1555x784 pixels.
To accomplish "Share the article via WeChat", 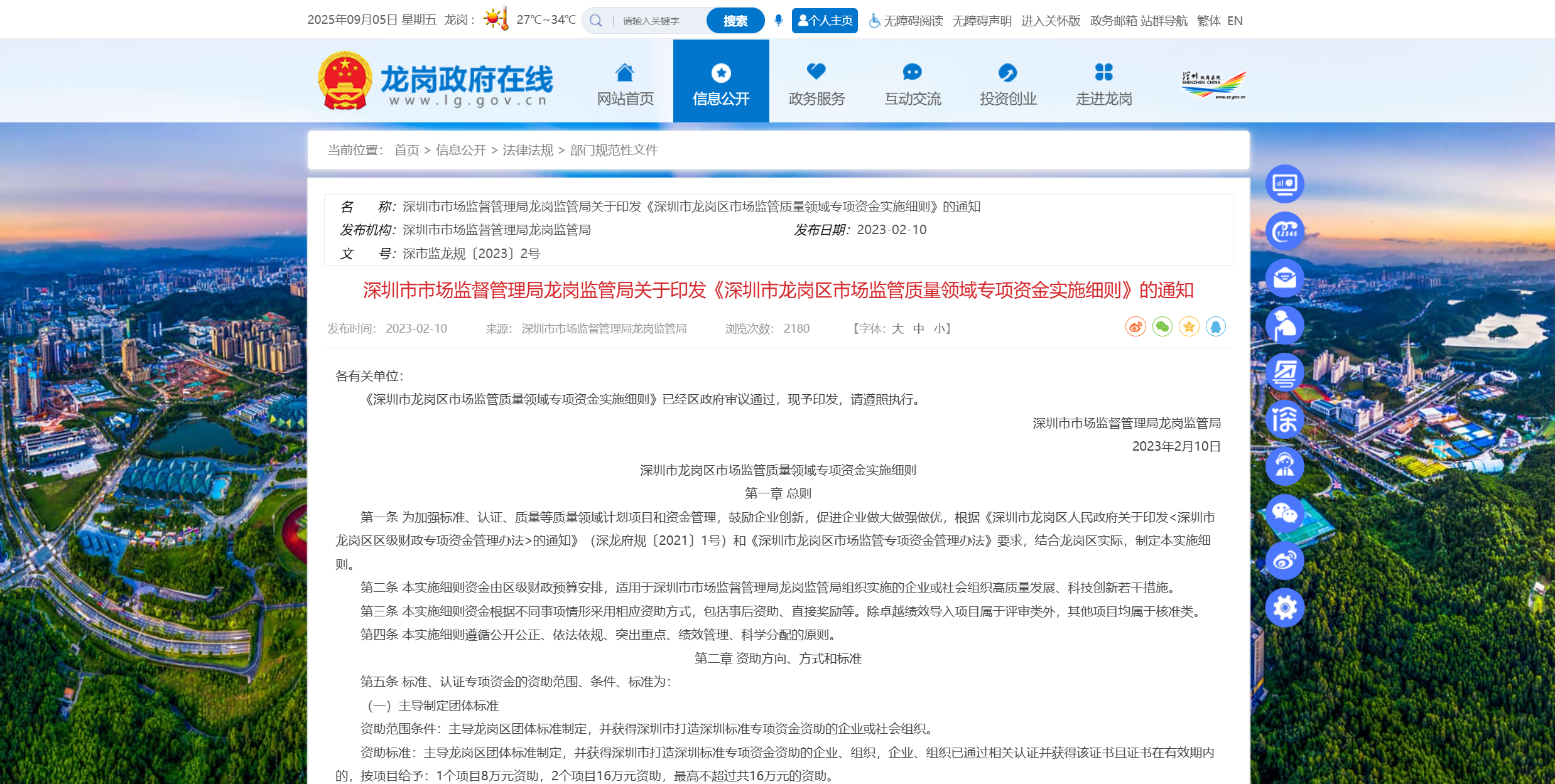I will coord(1162,327).
